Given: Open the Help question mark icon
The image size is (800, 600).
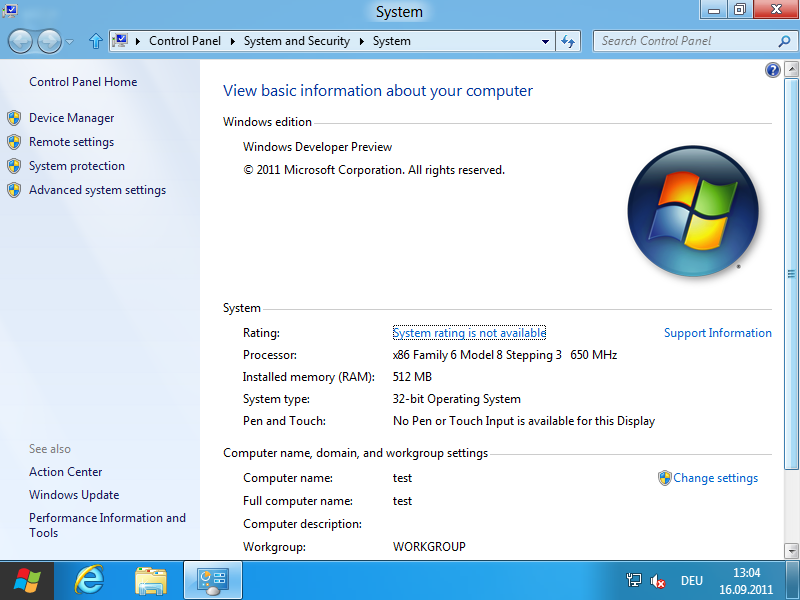Looking at the screenshot, I should [x=772, y=70].
